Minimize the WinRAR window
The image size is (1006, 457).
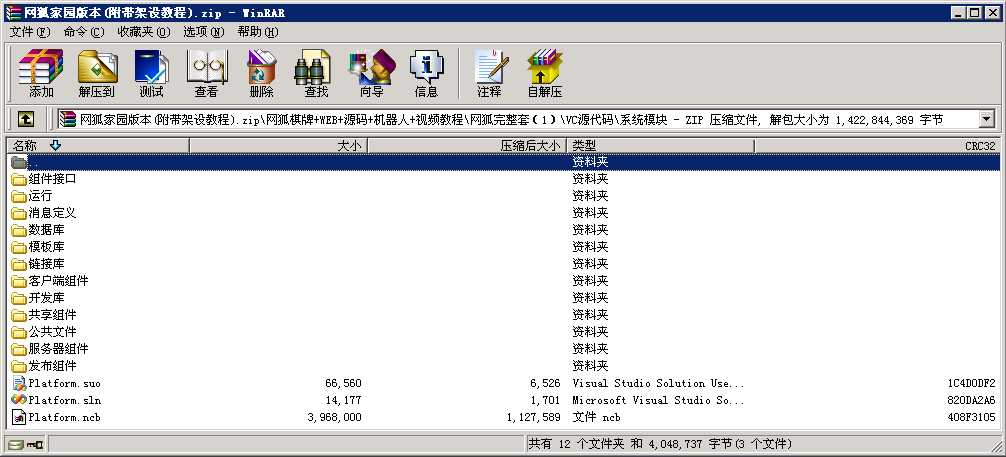(x=959, y=13)
